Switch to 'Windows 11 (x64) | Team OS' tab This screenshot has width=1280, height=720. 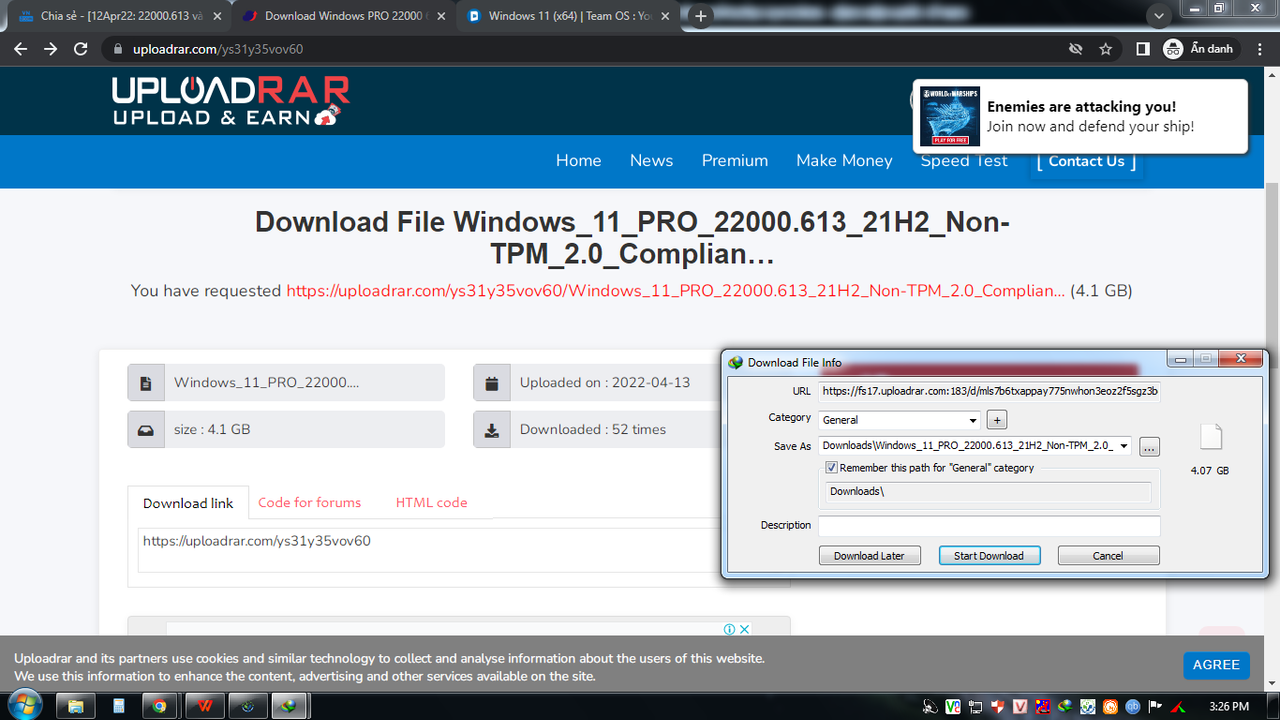570,16
